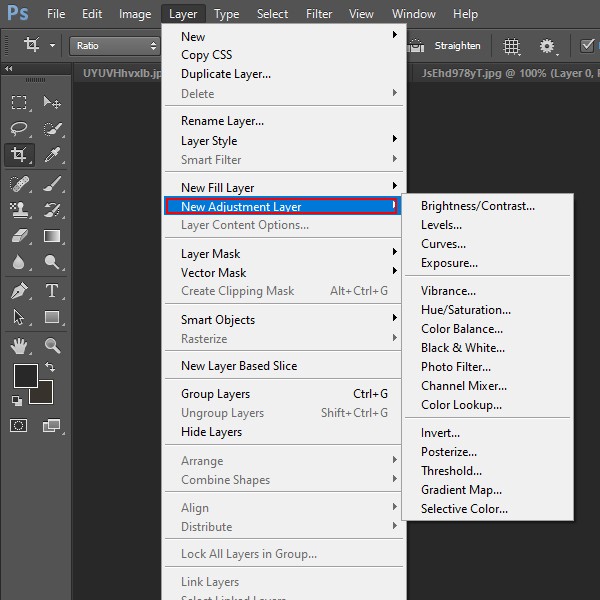The height and width of the screenshot is (600, 600).
Task: Choose New Layer Based Slice
Action: [x=283, y=365]
